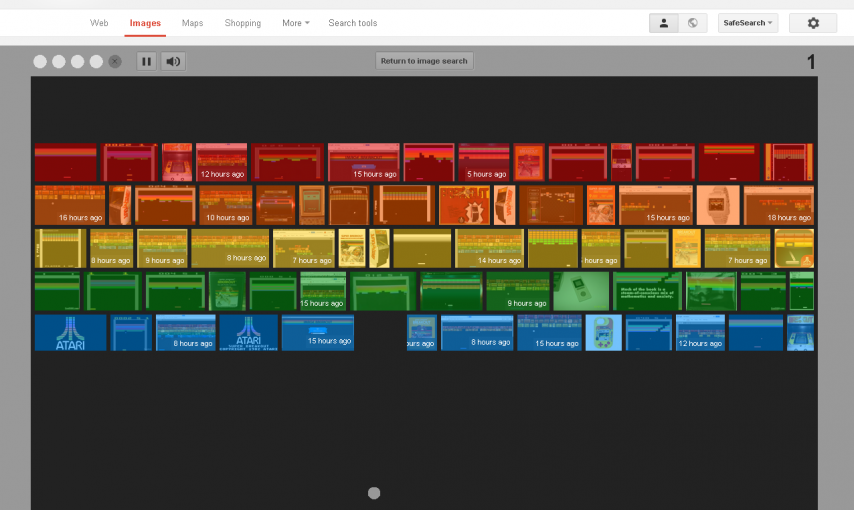The height and width of the screenshot is (510, 854).
Task: Switch to global results globe icon
Action: (x=693, y=23)
